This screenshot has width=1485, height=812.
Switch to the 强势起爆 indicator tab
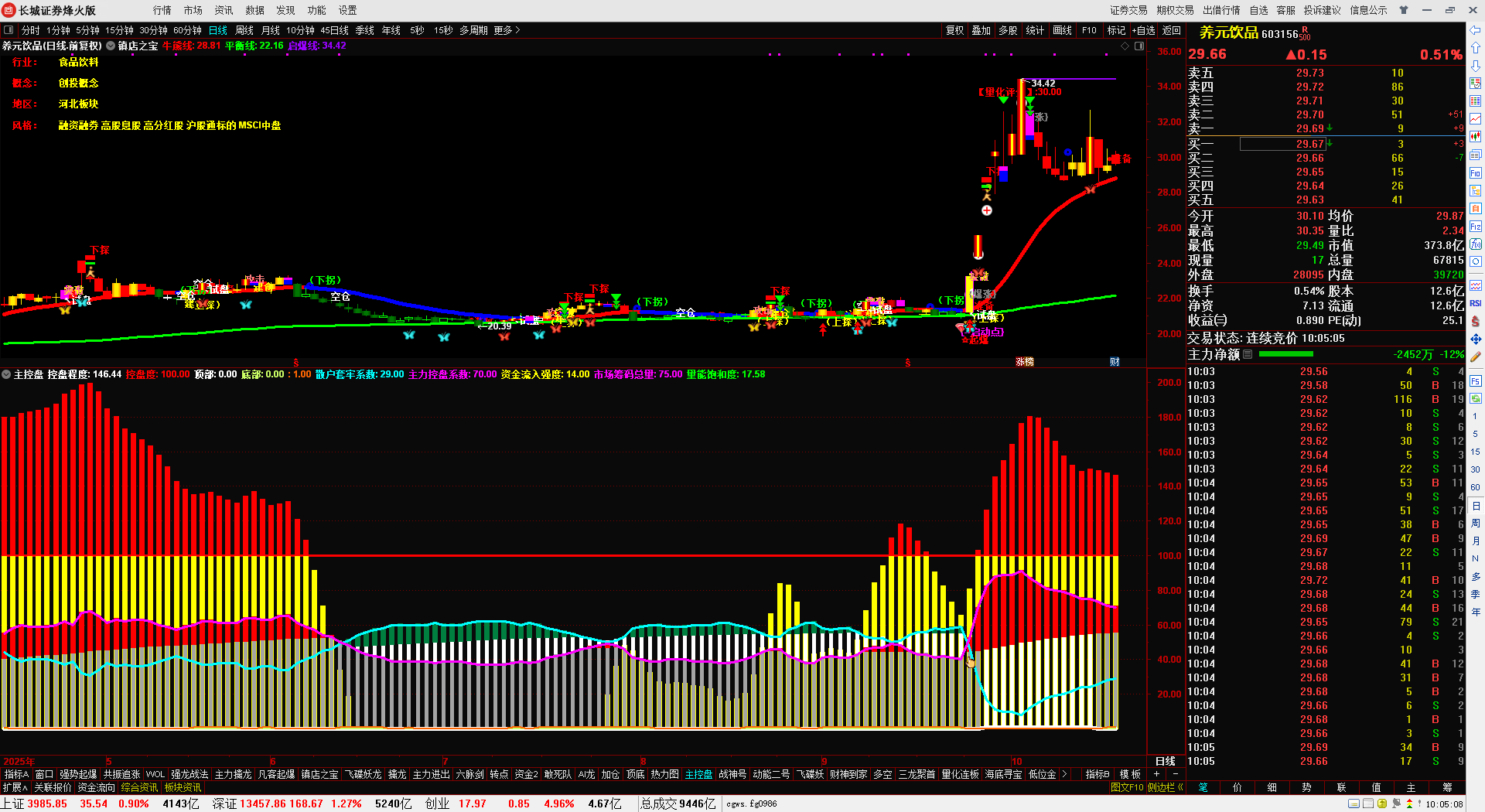[79, 774]
